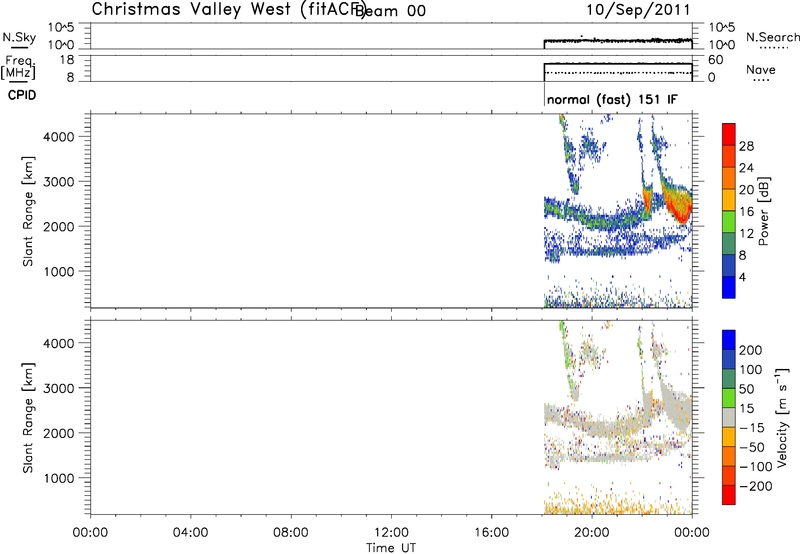Click the '16' label on Power colour bar
The height and width of the screenshot is (554, 800).
point(746,212)
